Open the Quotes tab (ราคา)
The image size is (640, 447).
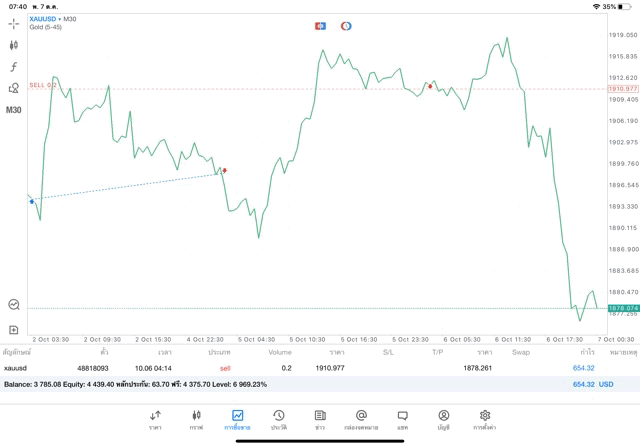[x=155, y=418]
